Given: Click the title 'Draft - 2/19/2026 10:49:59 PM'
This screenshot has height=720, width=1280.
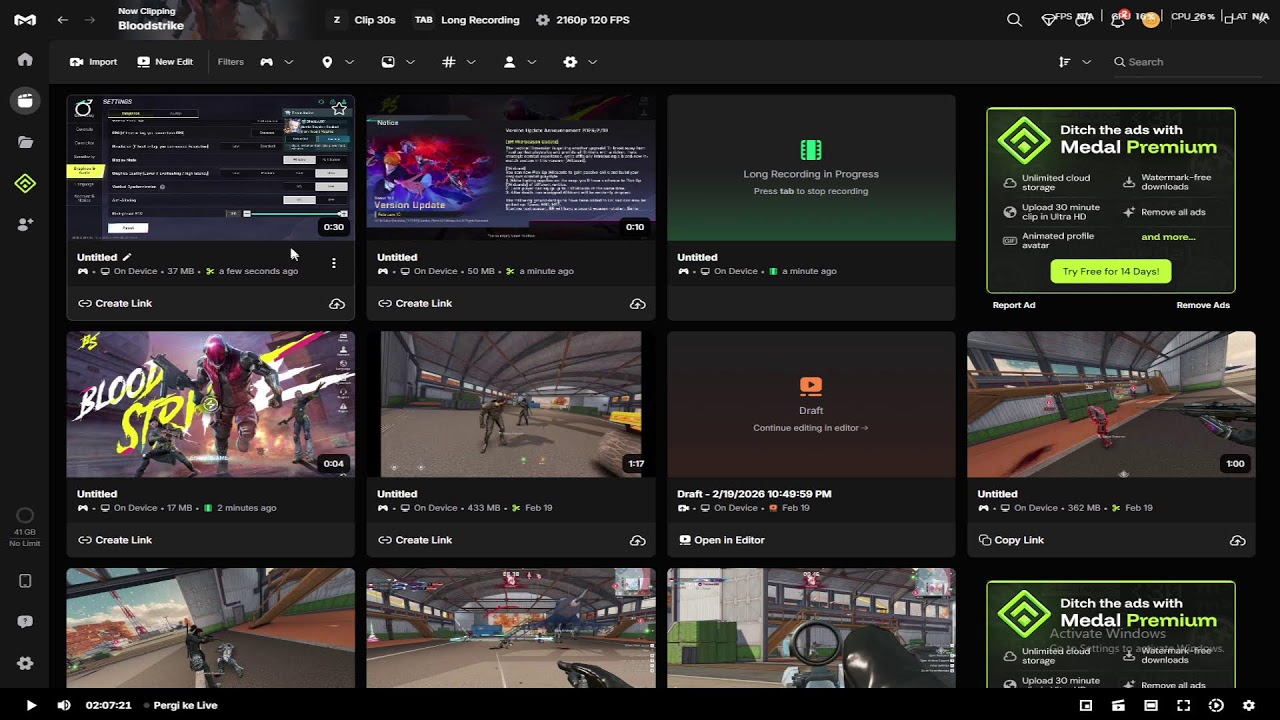Looking at the screenshot, I should pos(754,494).
